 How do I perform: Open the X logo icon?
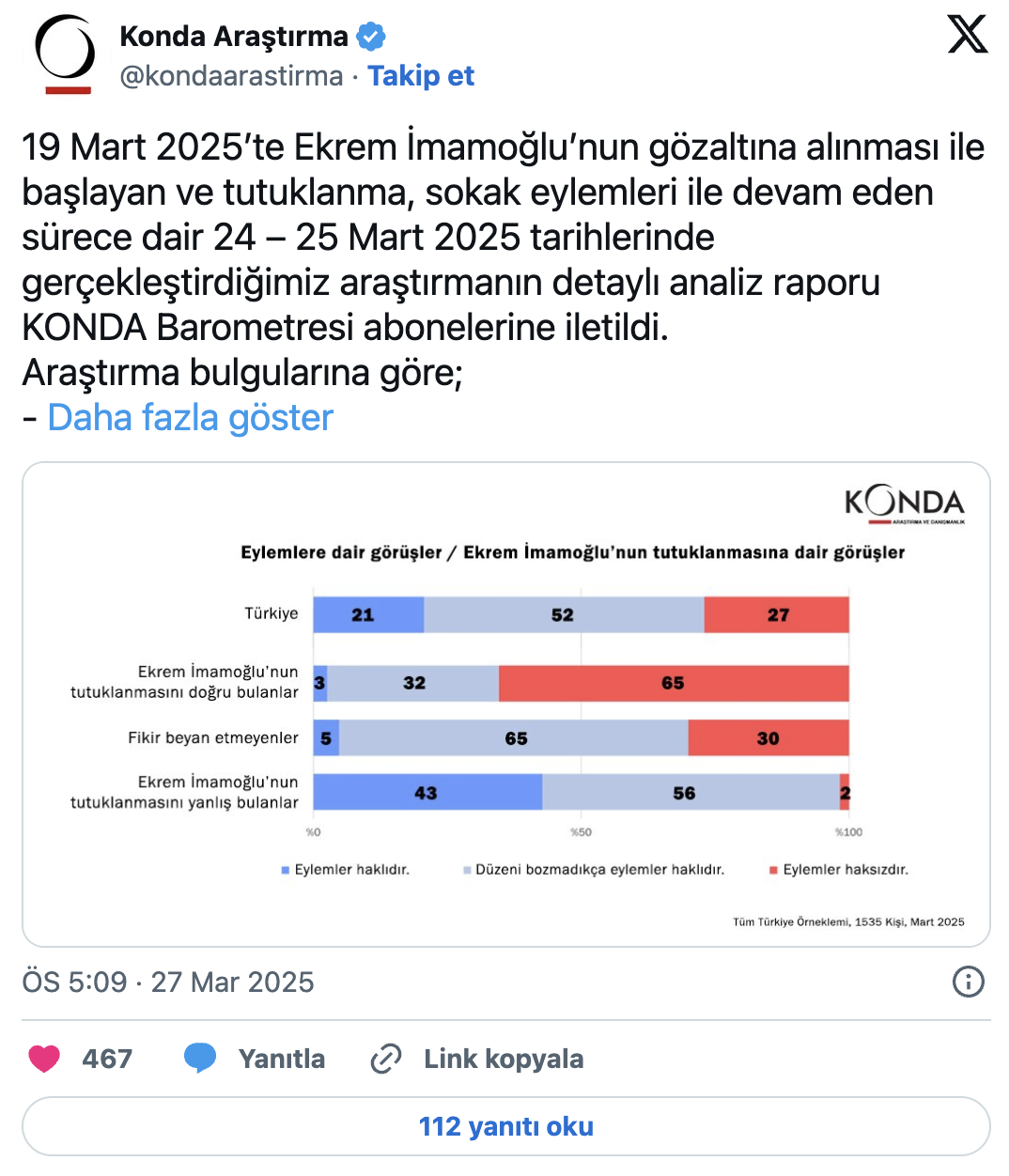click(x=968, y=35)
